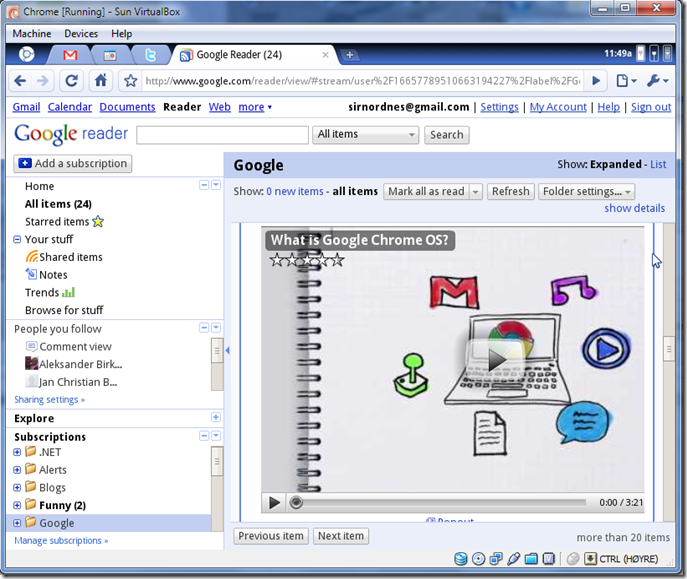Viewport: 687px width, 579px height.
Task: Open the Devices menu in VirtualBox
Action: [x=81, y=33]
